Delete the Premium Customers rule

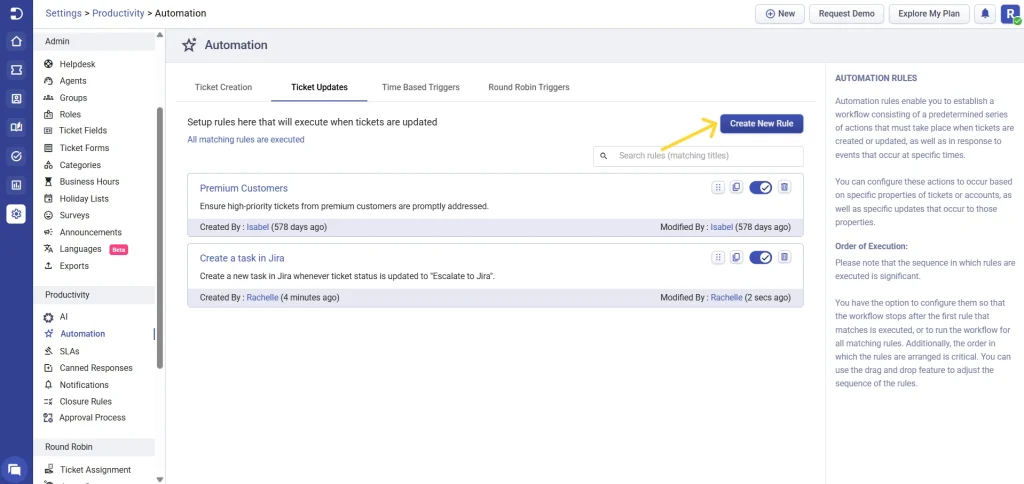pyautogui.click(x=784, y=187)
